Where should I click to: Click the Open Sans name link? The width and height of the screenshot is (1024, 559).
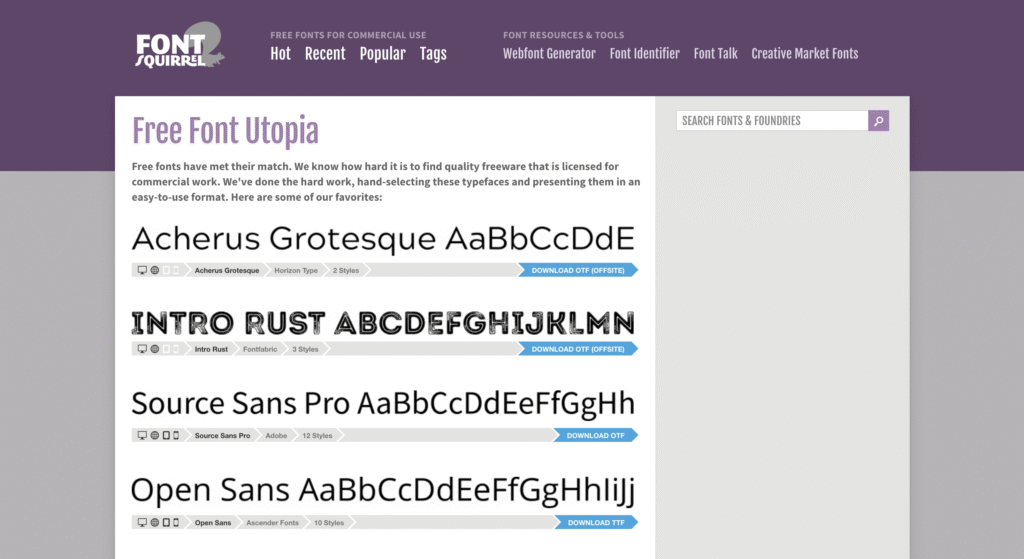pos(213,522)
